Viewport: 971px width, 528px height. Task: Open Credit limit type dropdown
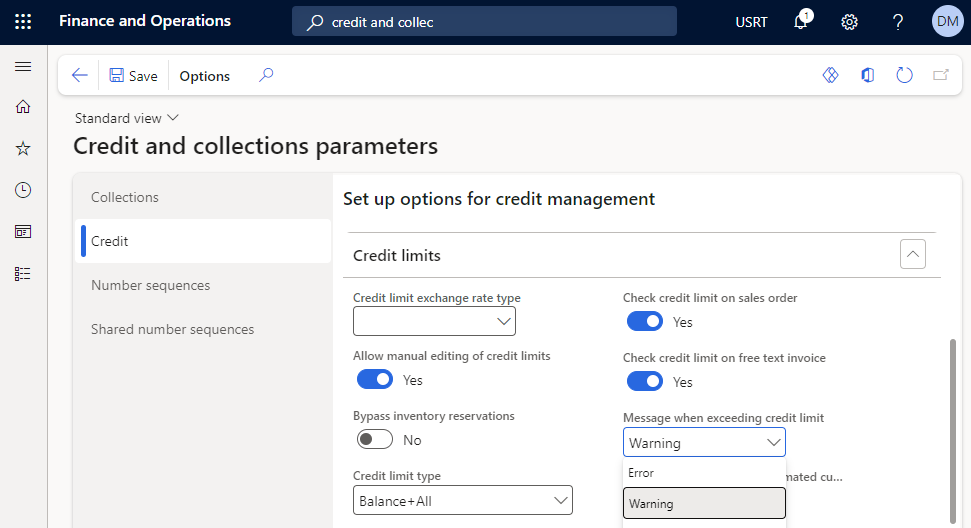(462, 500)
